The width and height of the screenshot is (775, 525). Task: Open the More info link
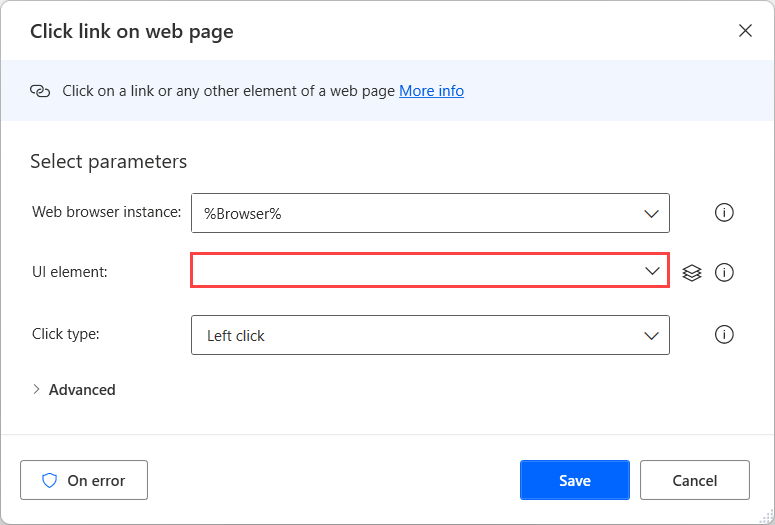coord(431,91)
